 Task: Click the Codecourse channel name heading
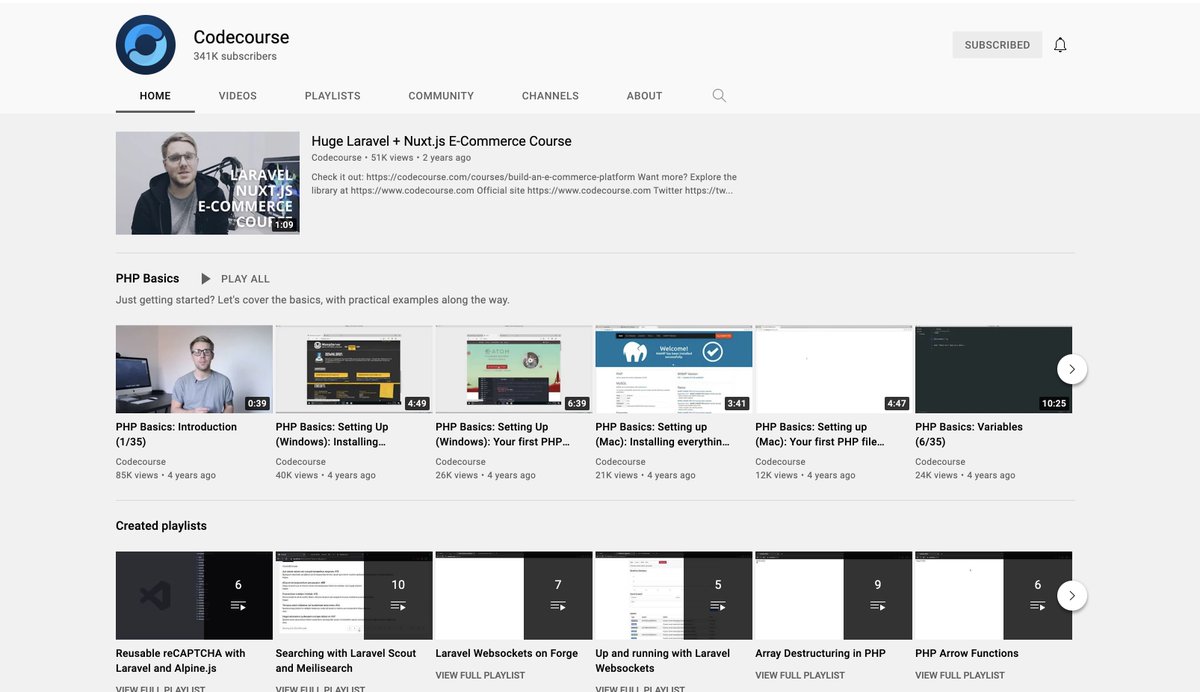241,37
